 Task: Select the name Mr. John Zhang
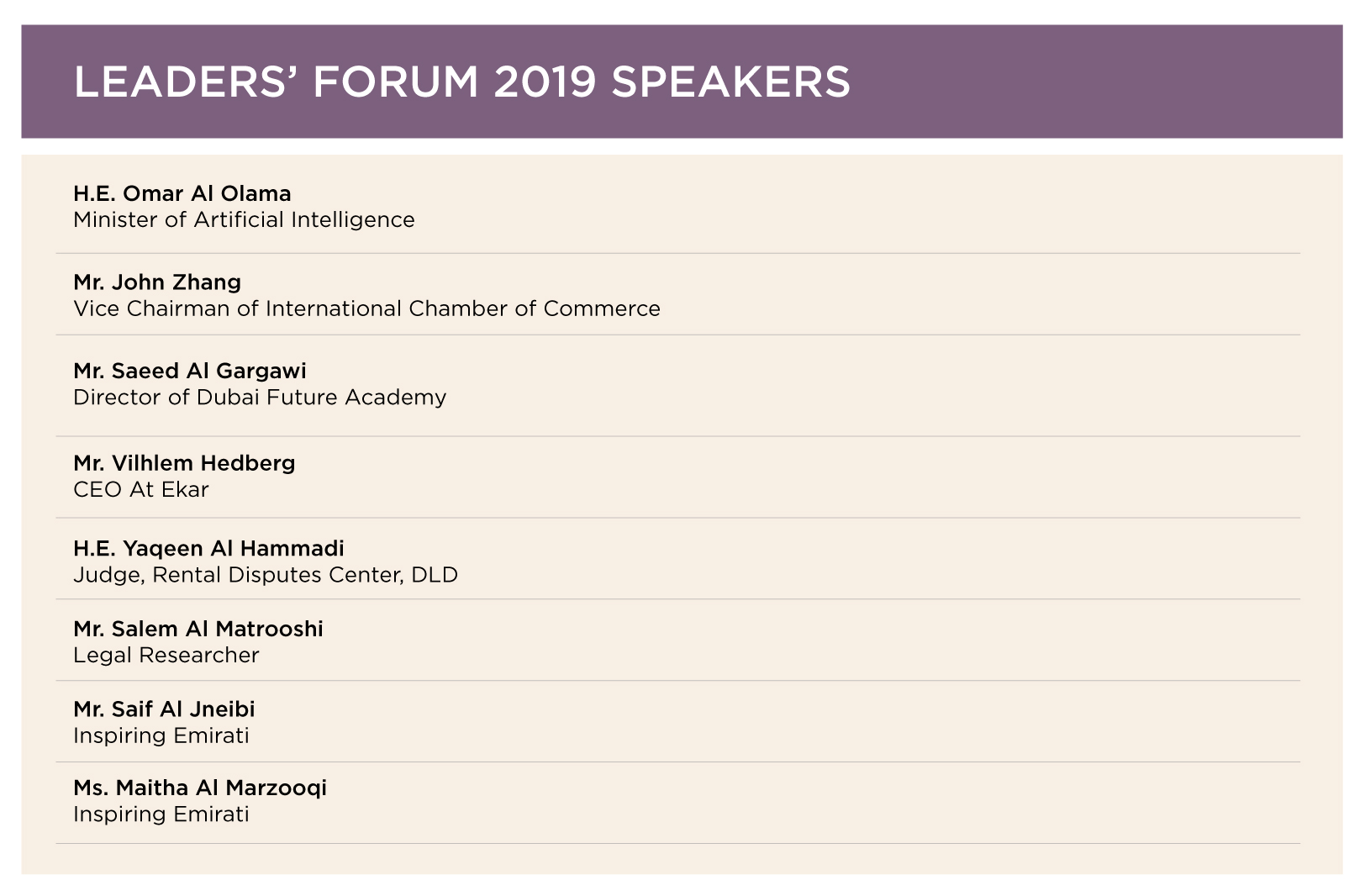157,282
